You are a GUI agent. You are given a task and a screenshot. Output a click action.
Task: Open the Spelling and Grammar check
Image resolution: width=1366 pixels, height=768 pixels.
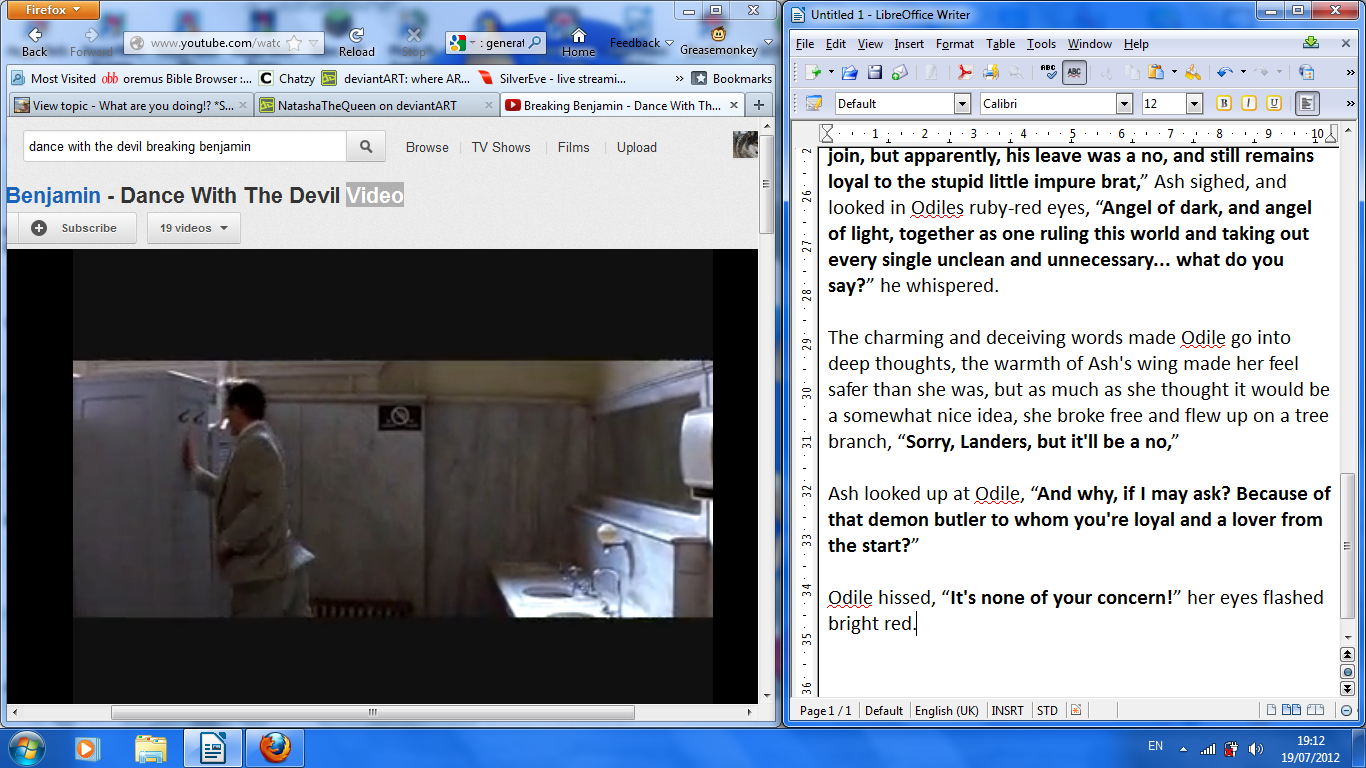[1048, 72]
